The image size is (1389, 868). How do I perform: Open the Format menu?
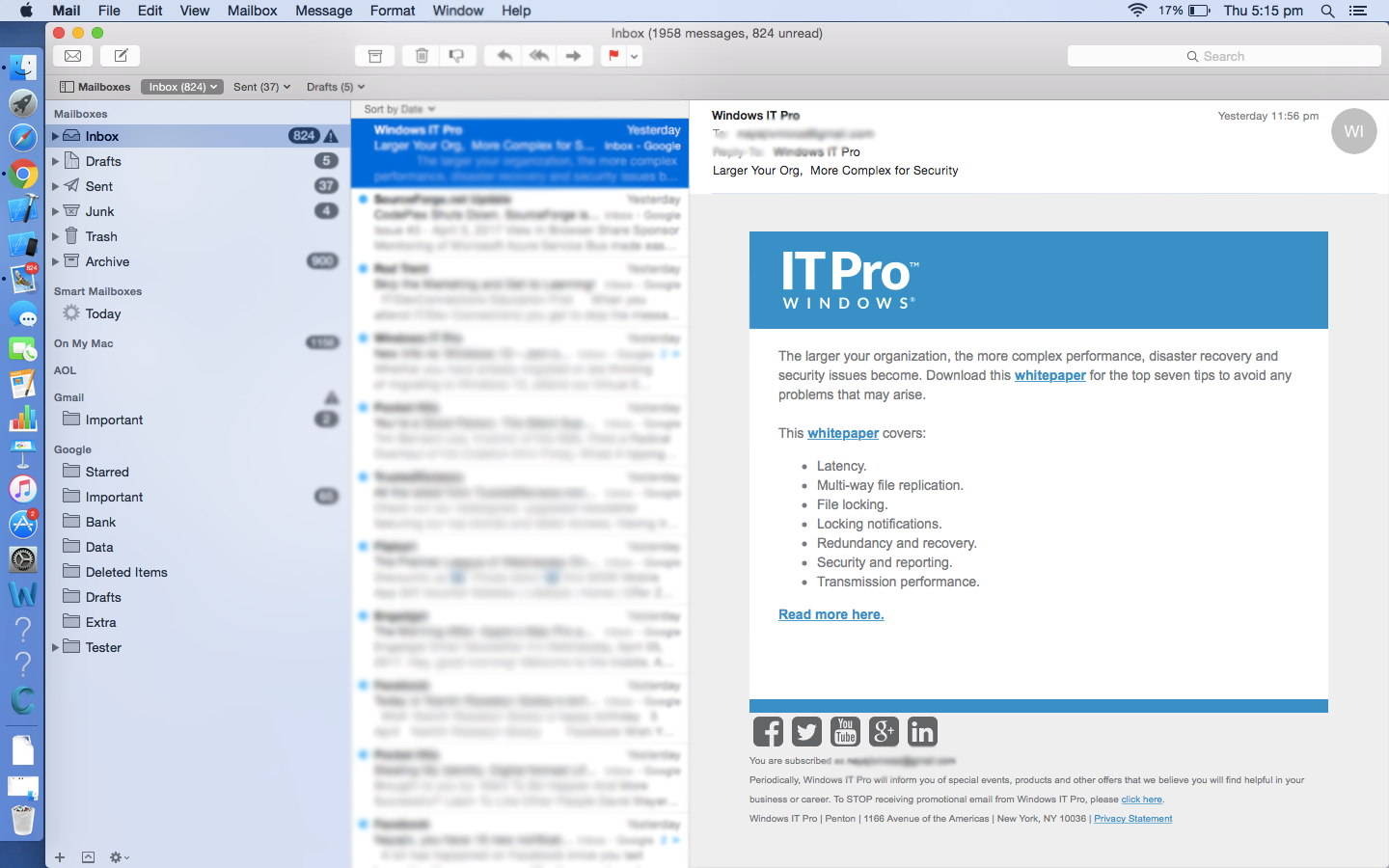point(393,11)
